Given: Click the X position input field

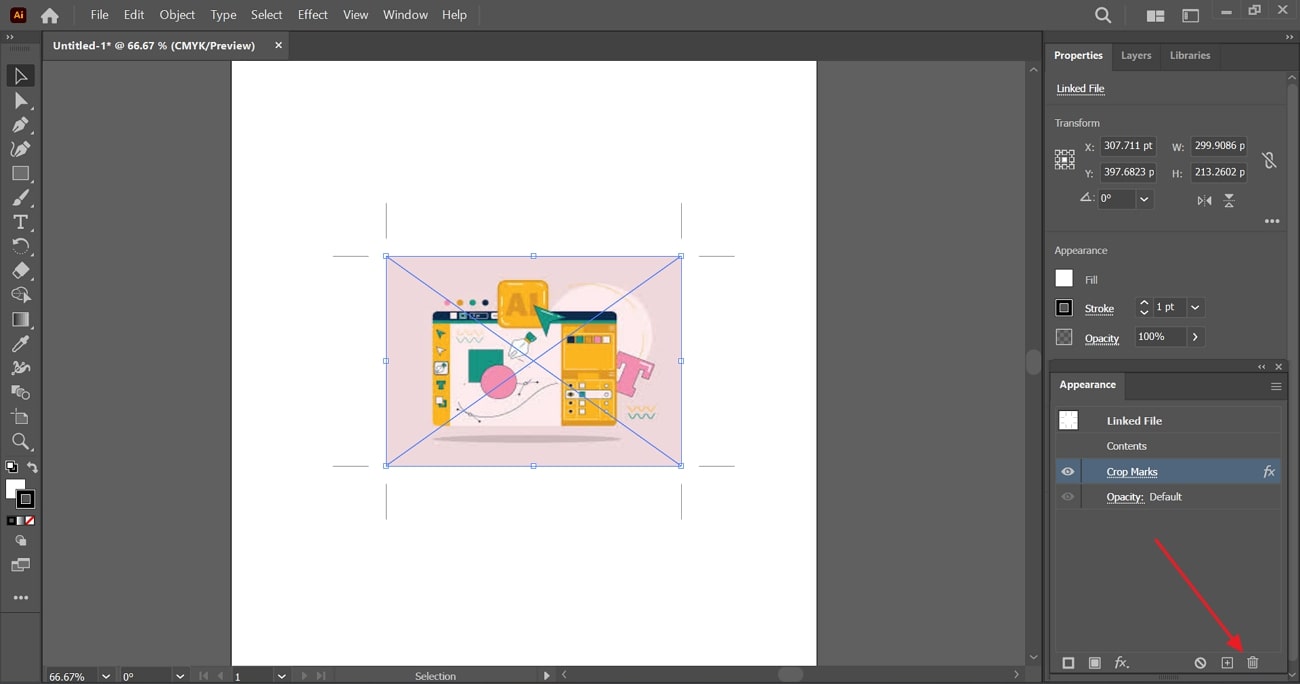Looking at the screenshot, I should 1127,146.
